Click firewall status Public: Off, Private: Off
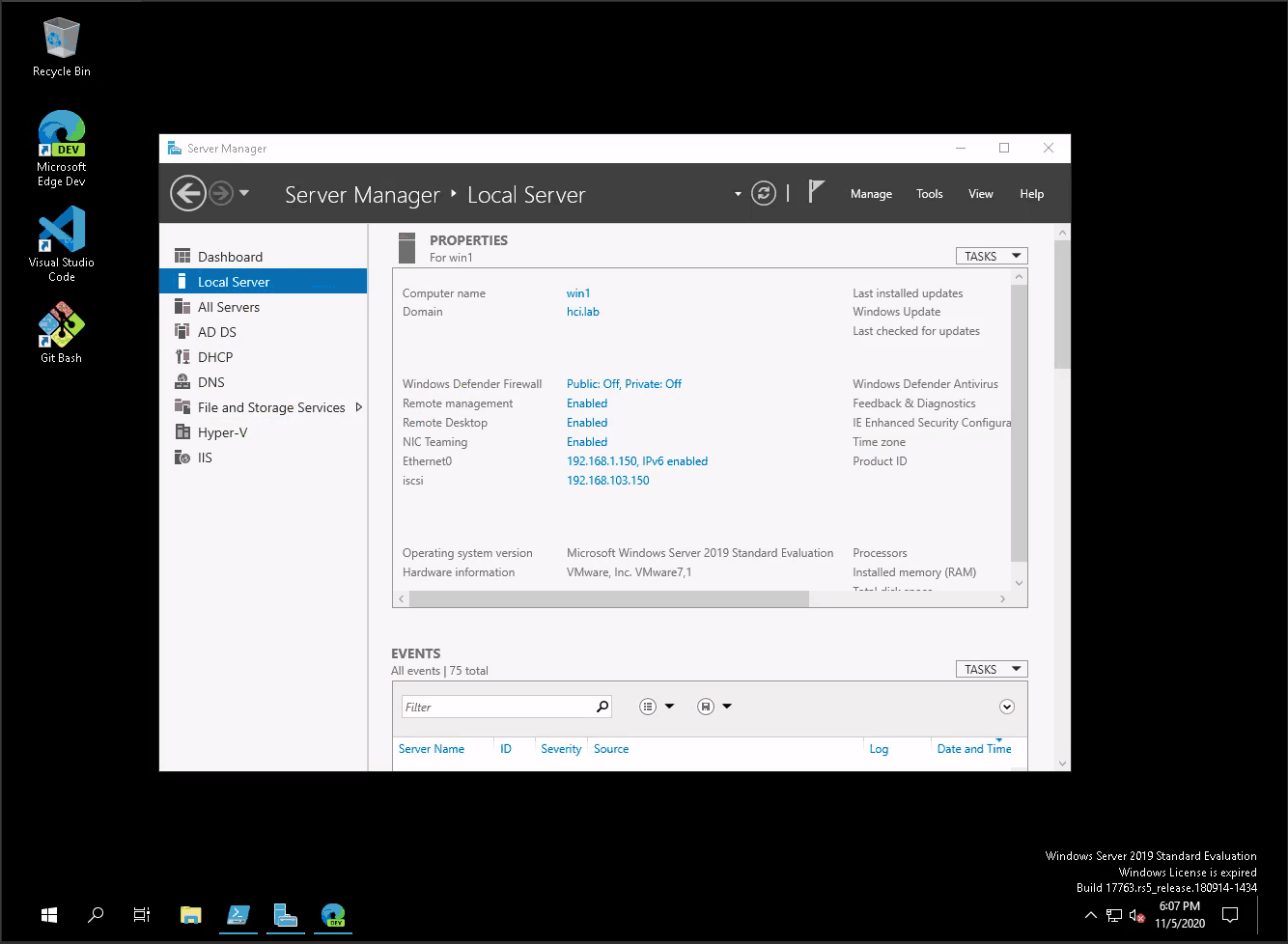 click(x=624, y=384)
